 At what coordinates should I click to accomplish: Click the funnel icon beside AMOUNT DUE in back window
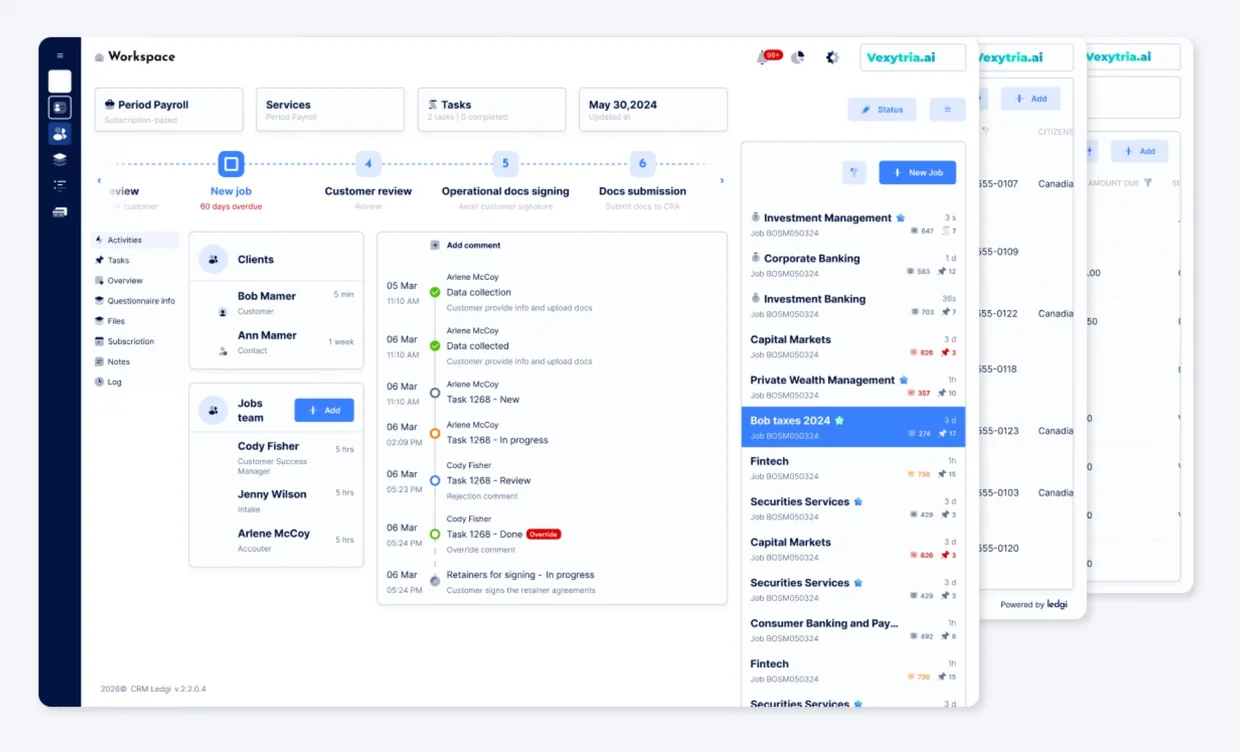[1148, 183]
